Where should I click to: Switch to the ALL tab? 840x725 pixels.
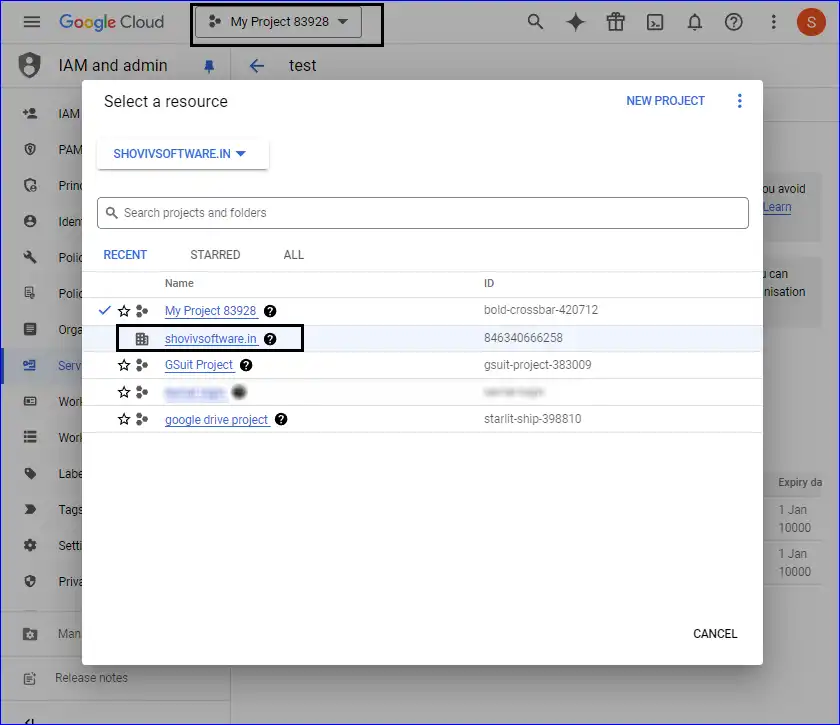[x=293, y=255]
